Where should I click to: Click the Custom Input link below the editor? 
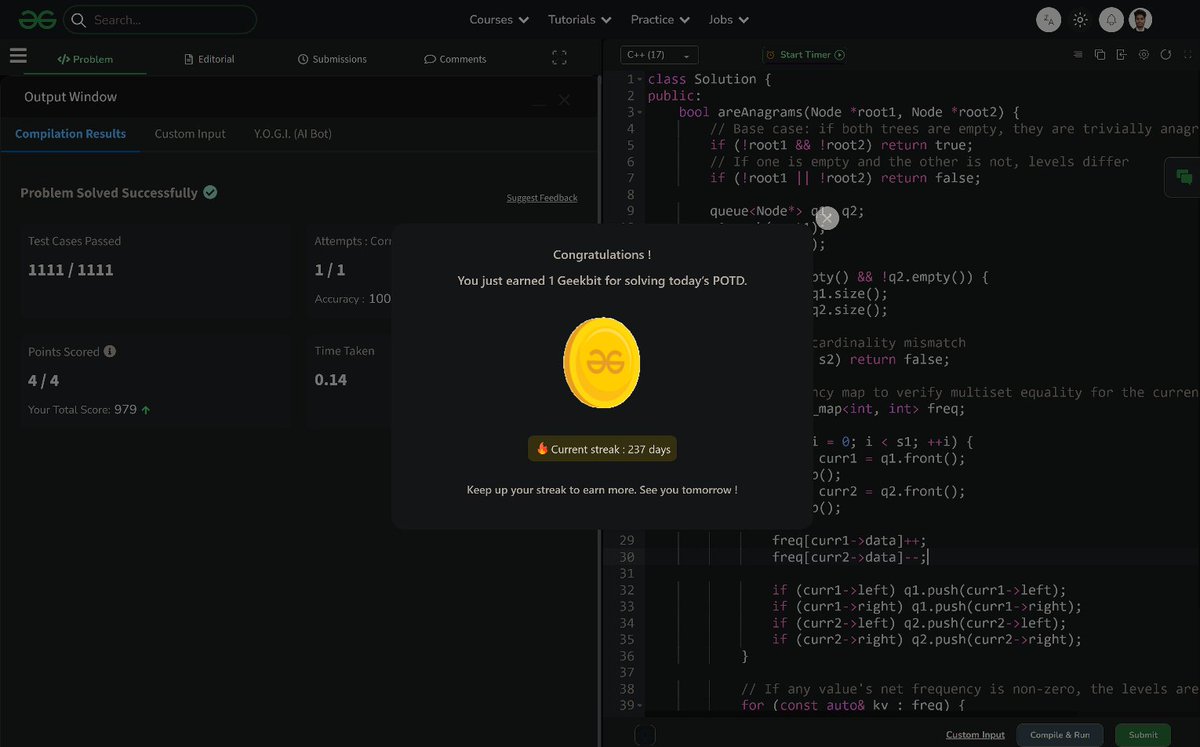975,735
